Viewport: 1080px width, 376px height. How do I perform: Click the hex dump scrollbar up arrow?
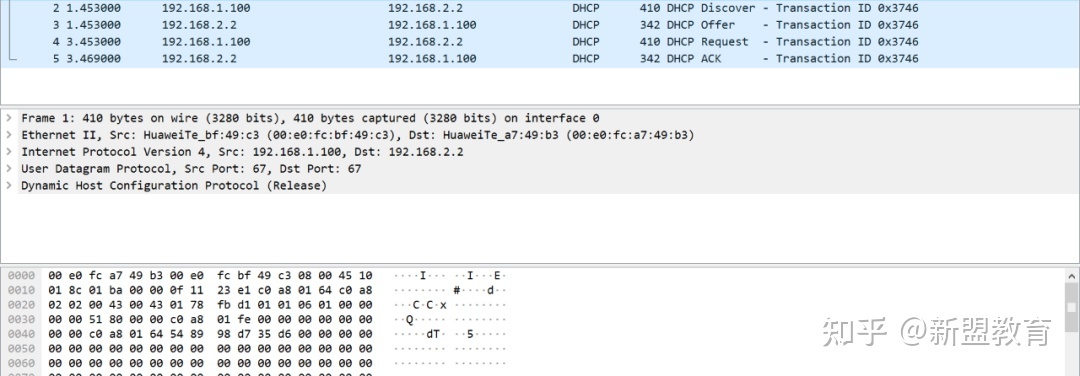click(x=1072, y=275)
